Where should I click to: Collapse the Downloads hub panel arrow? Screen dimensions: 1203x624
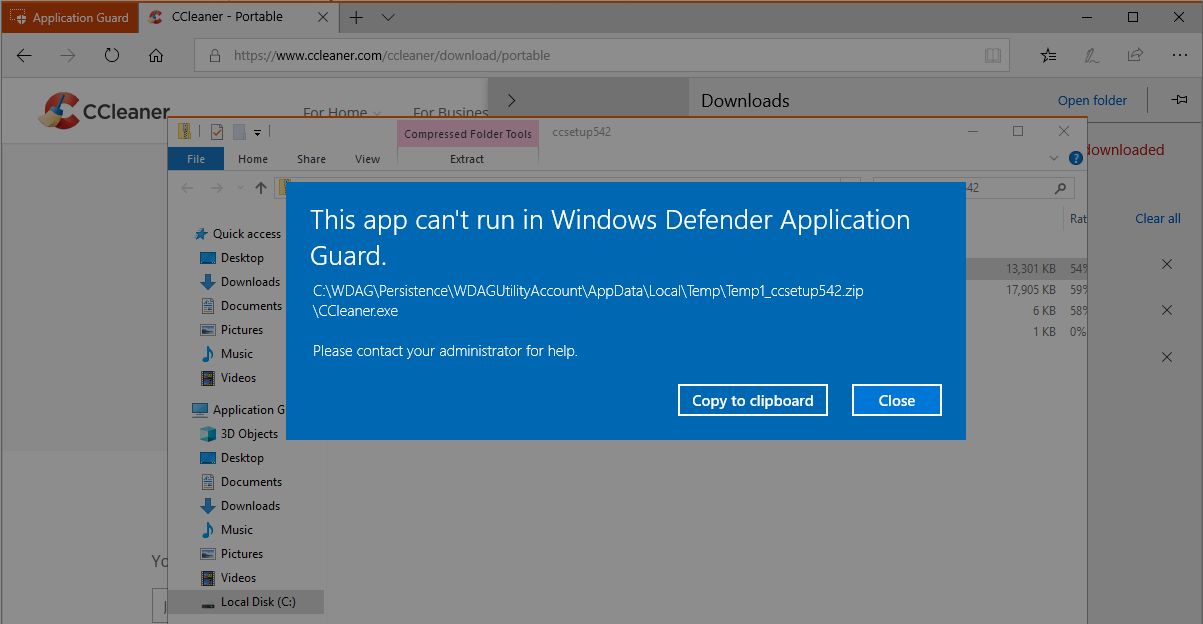click(511, 100)
